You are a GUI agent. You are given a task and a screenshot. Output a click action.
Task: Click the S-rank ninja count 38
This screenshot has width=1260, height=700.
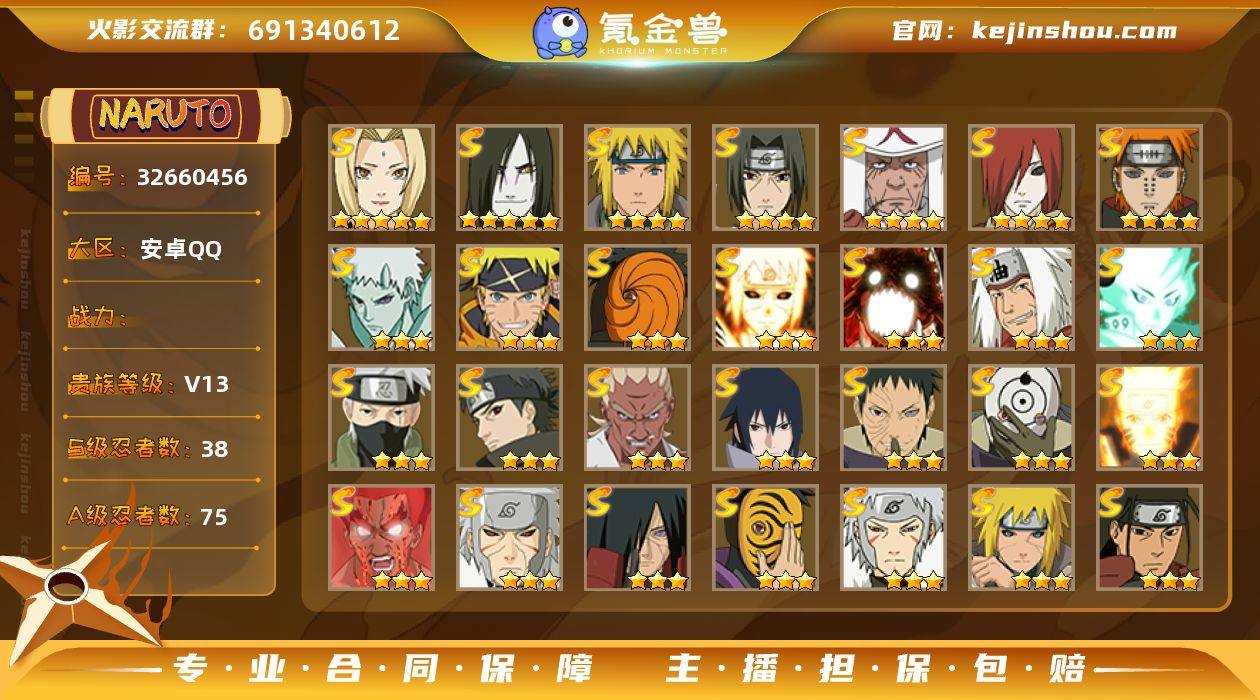coord(214,449)
